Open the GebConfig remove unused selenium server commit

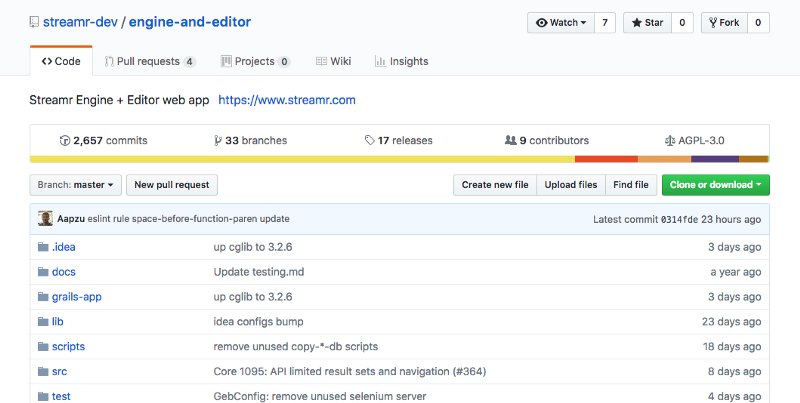320,396
